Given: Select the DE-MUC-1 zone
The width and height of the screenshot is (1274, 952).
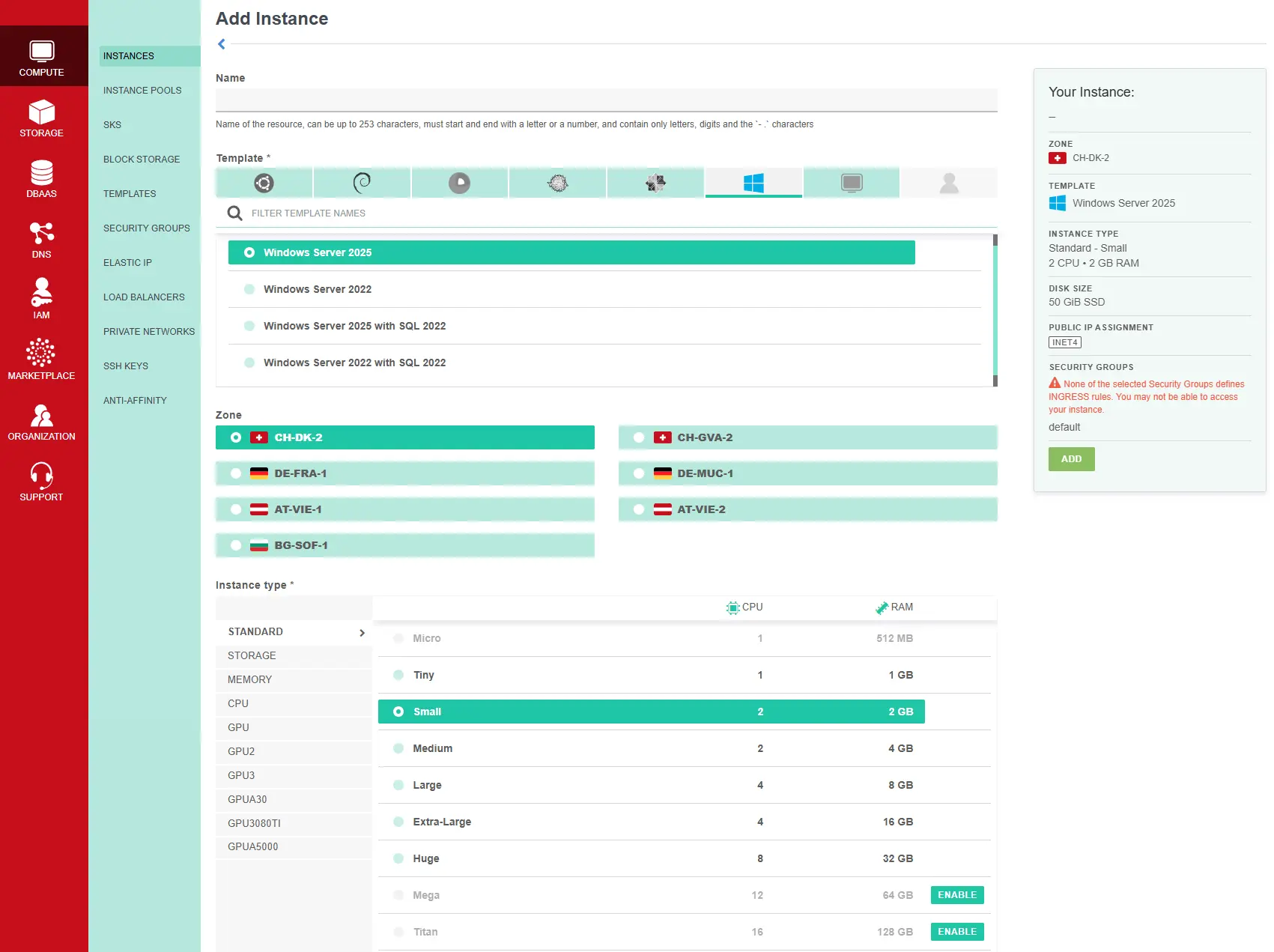Looking at the screenshot, I should 808,473.
